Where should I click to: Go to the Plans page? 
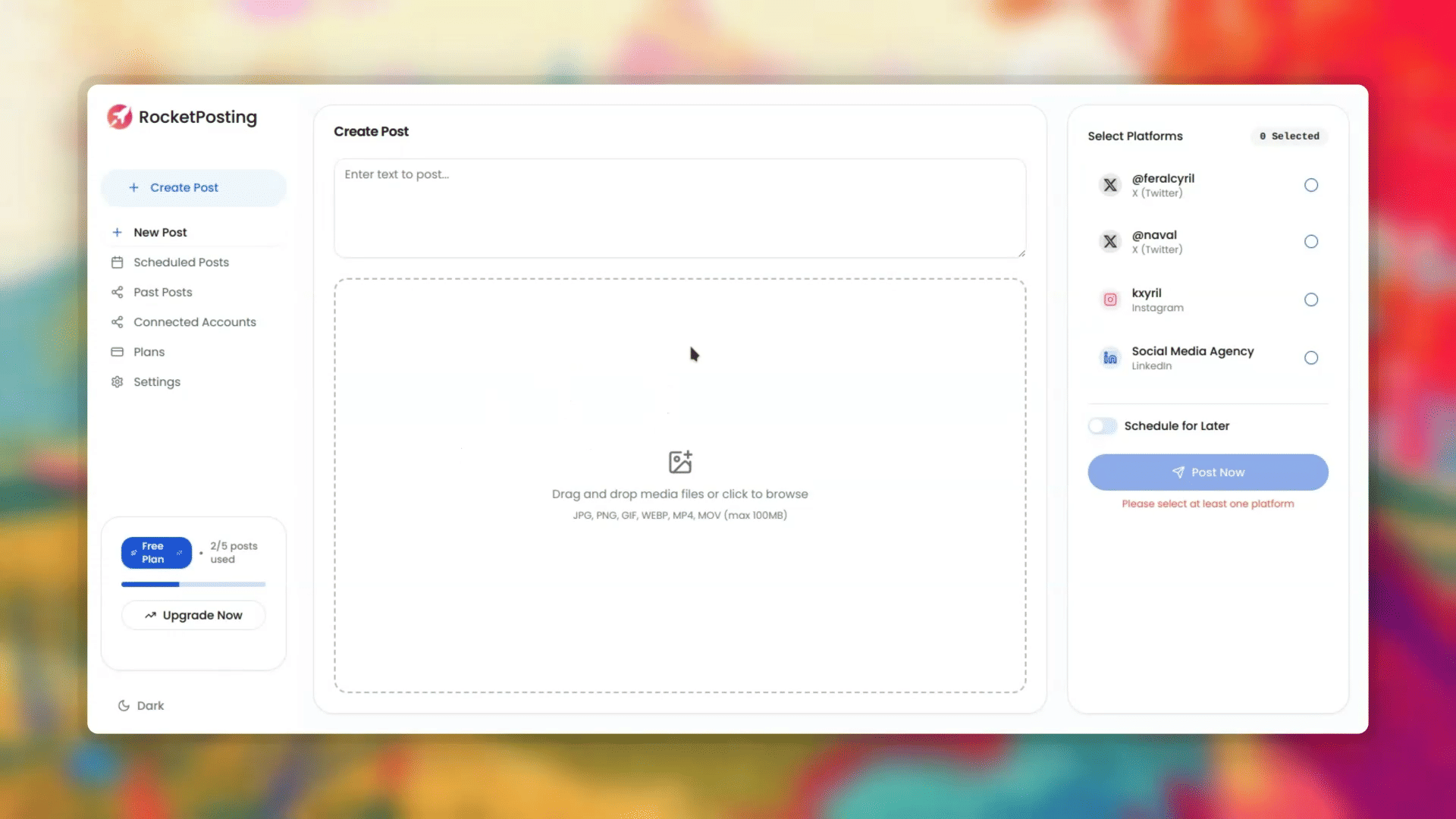[x=149, y=352]
